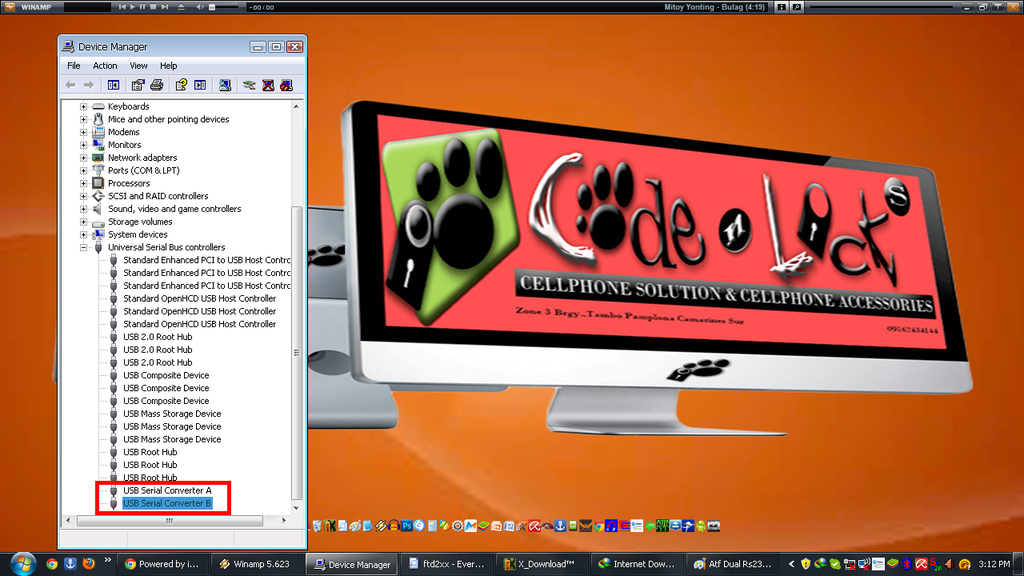Click the device tree scroll down arrow
1024x576 pixels.
296,508
